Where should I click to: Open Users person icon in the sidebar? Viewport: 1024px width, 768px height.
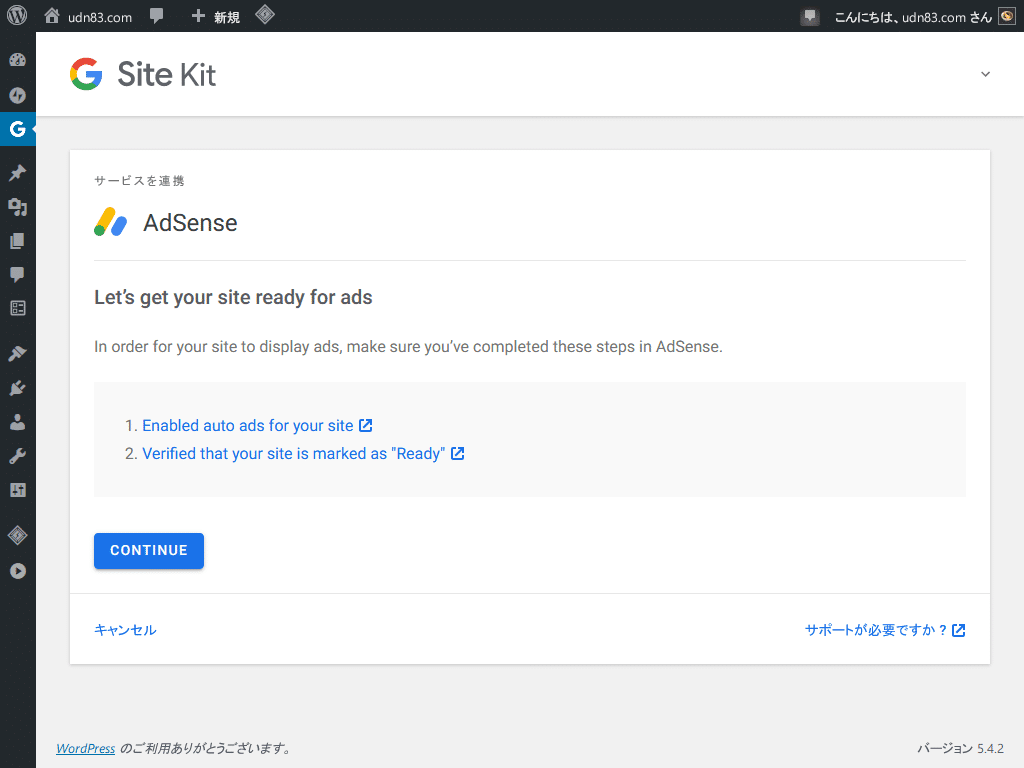(x=18, y=422)
